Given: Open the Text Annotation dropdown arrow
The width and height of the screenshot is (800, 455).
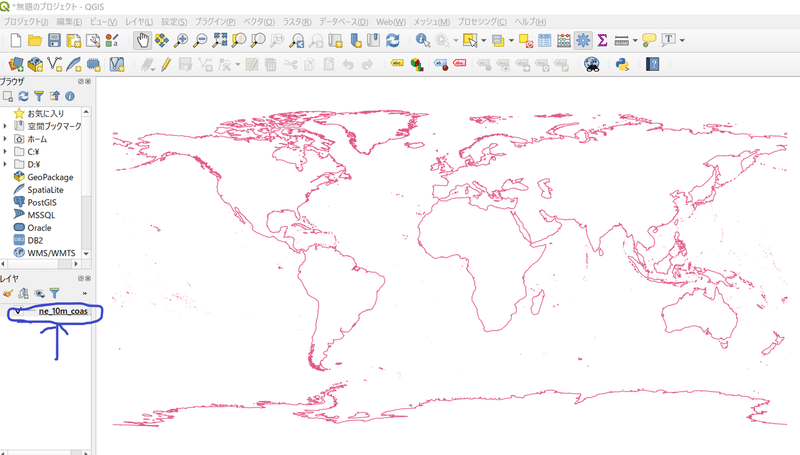Looking at the screenshot, I should (x=682, y=40).
